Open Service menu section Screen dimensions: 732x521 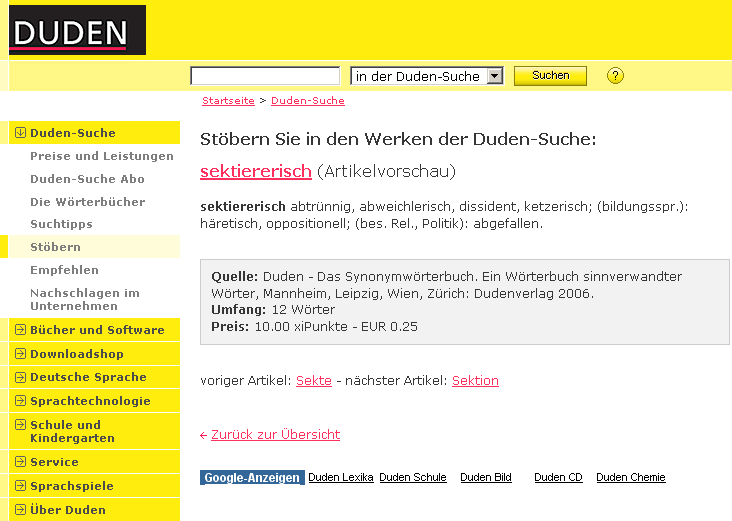(x=94, y=462)
